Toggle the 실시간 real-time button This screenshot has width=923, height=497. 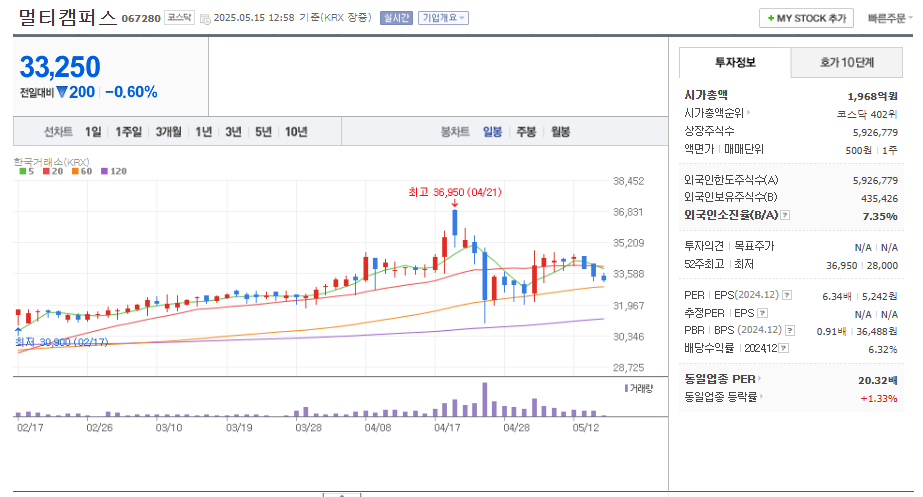tap(396, 18)
